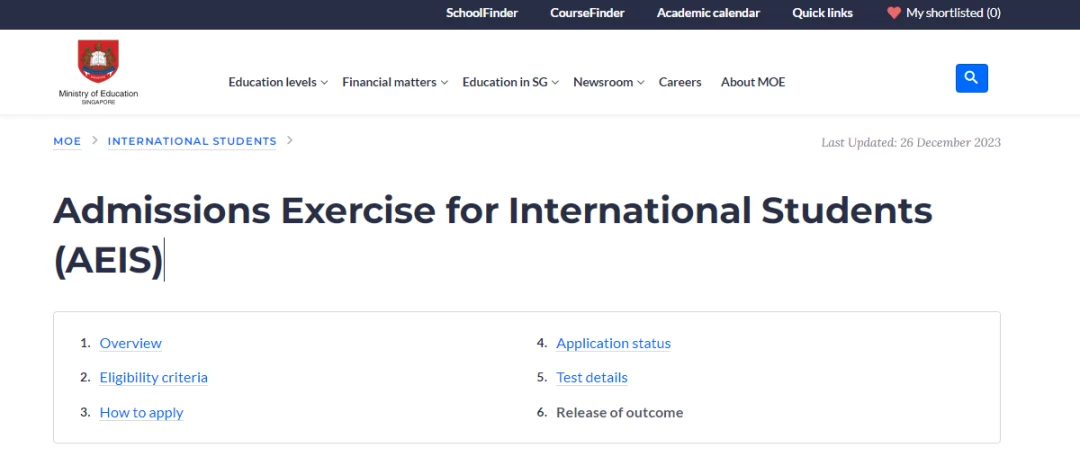Go to the How to apply section

click(x=141, y=413)
